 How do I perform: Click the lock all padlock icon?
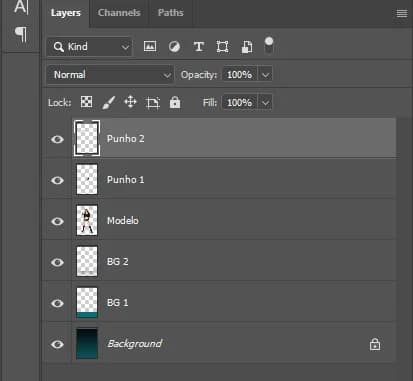click(x=175, y=102)
